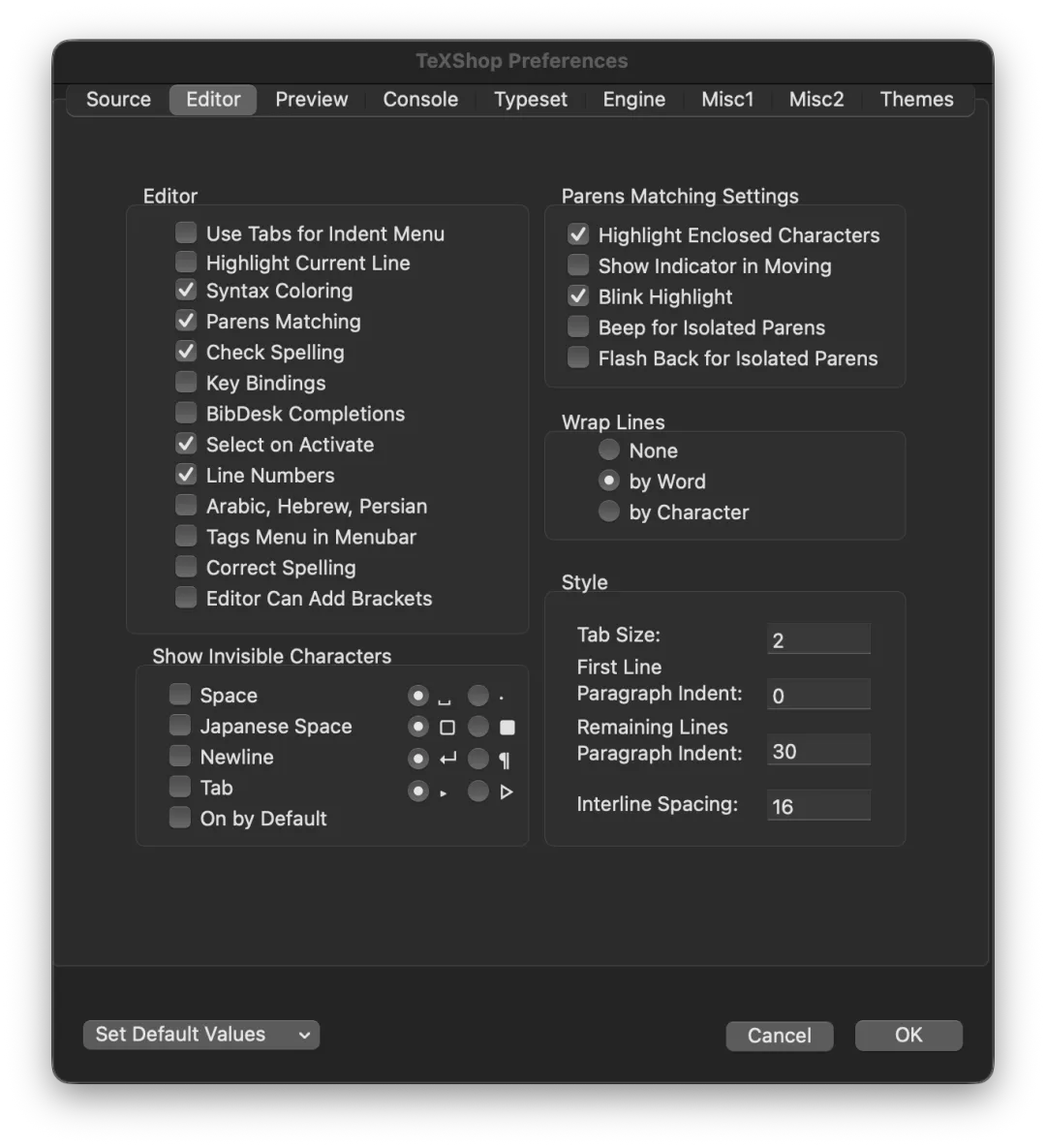Image resolution: width=1046 pixels, height=1148 pixels.
Task: Choose hollow triangle for Tab
Action: [x=478, y=791]
